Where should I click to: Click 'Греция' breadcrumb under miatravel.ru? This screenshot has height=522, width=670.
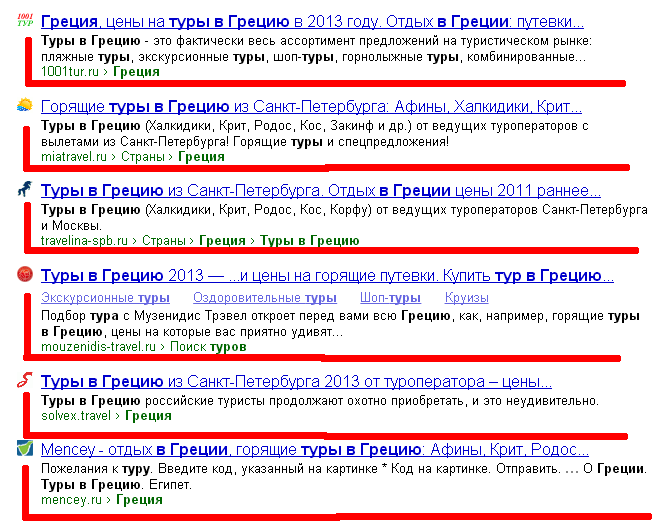[201, 156]
